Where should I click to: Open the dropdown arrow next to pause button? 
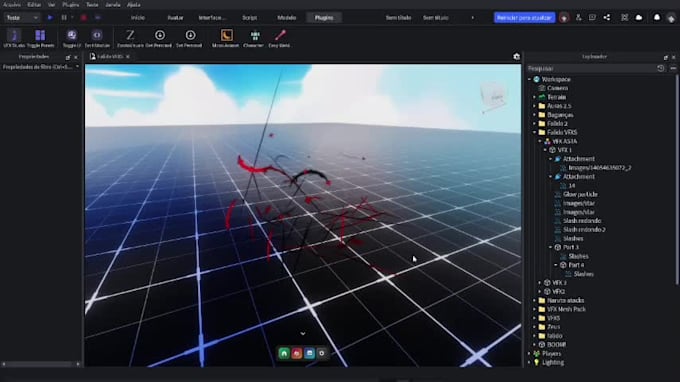tap(72, 18)
